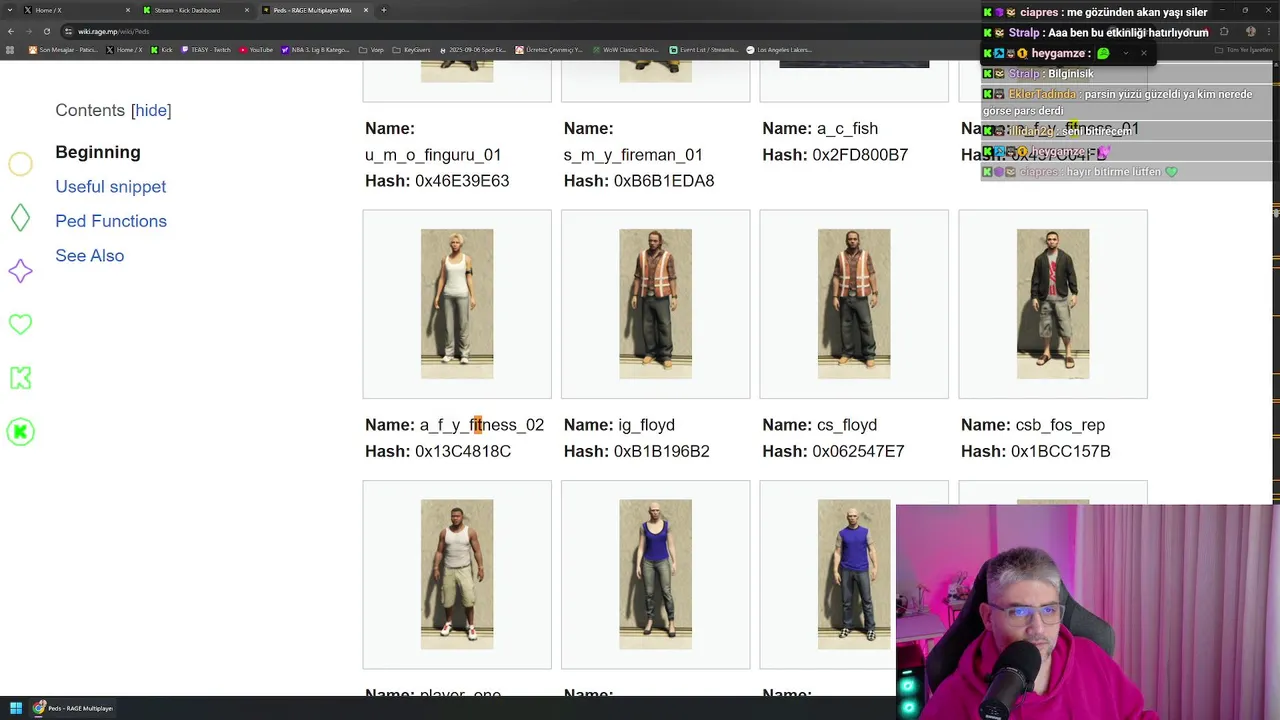
Task: Close the Stream - Kick Dashboard tab
Action: pos(247,10)
